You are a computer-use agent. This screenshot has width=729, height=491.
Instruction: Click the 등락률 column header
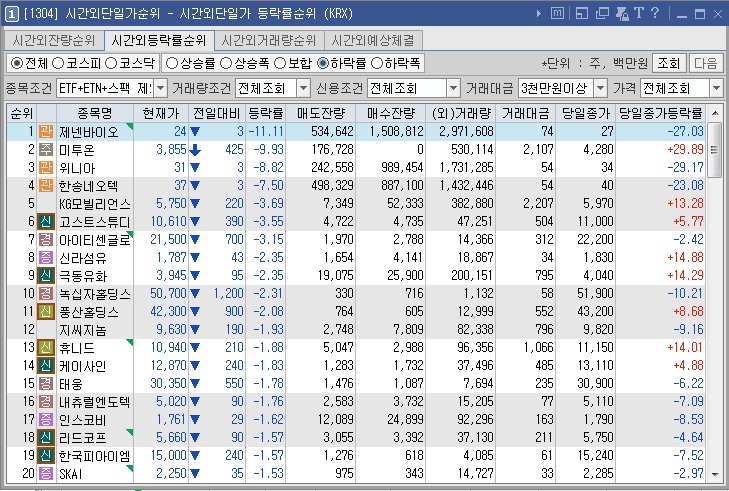tap(265, 113)
